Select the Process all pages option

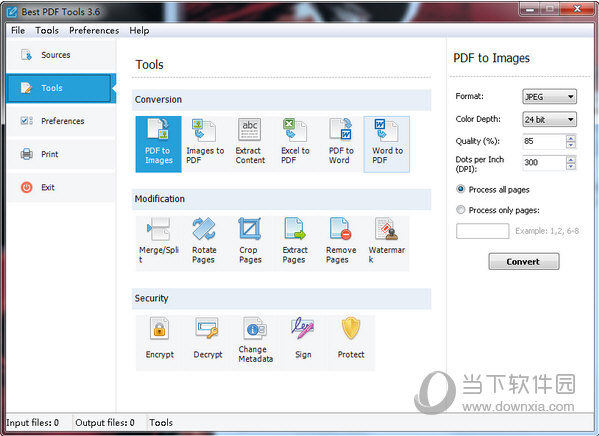tap(493, 190)
